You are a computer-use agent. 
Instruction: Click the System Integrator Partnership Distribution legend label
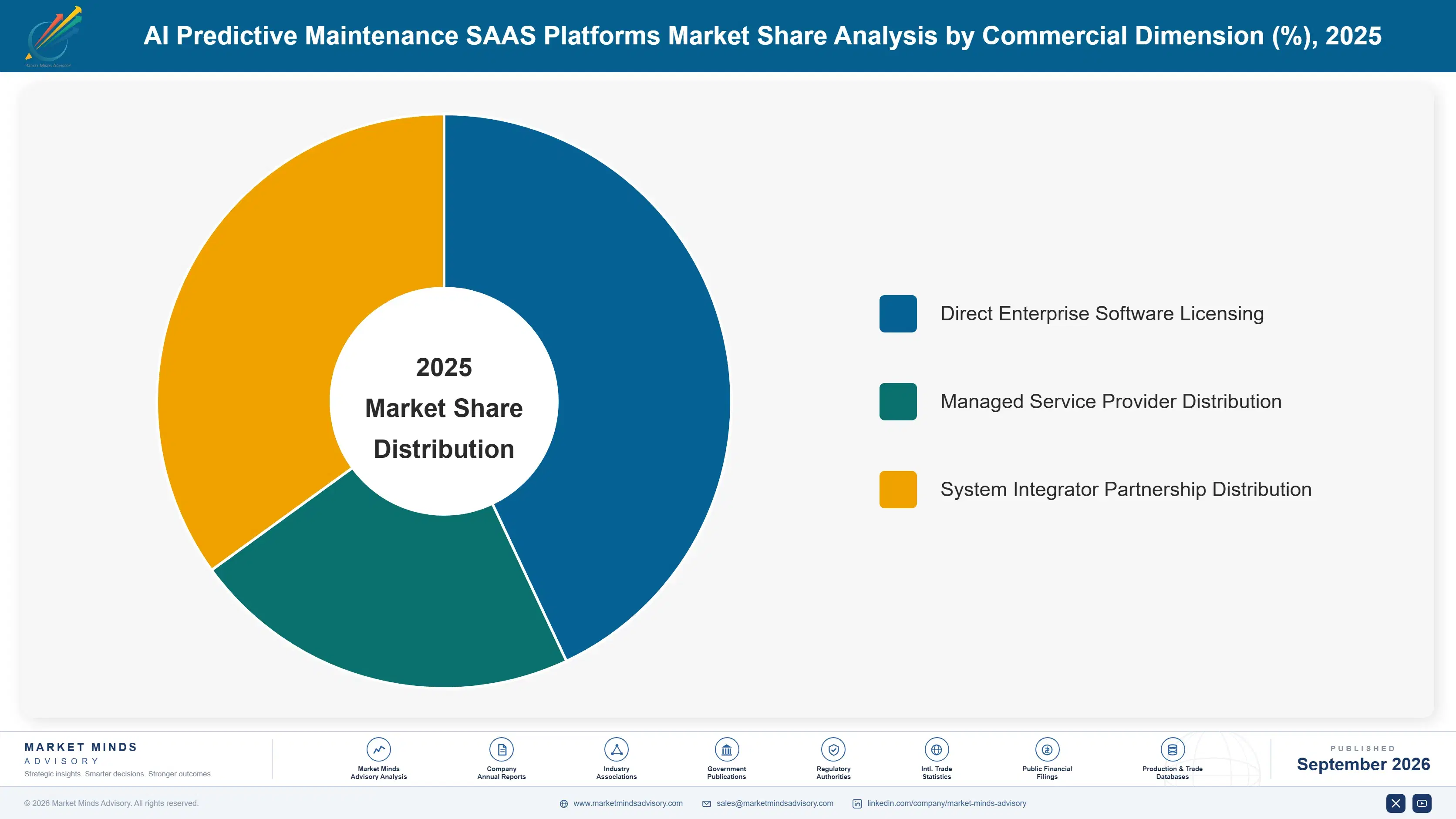click(1126, 490)
